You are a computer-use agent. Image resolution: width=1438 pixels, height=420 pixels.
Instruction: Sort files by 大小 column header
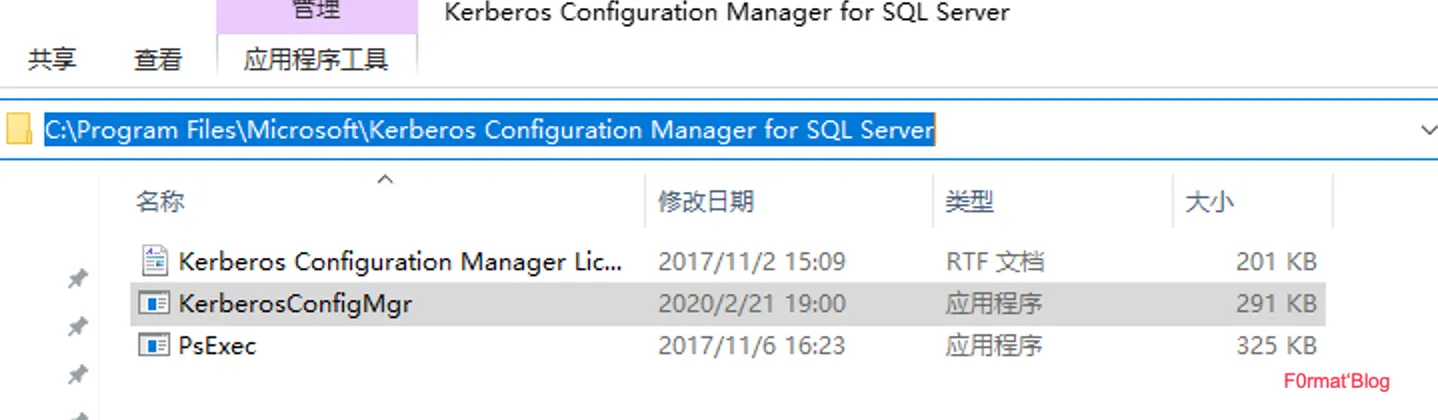[x=1209, y=202]
